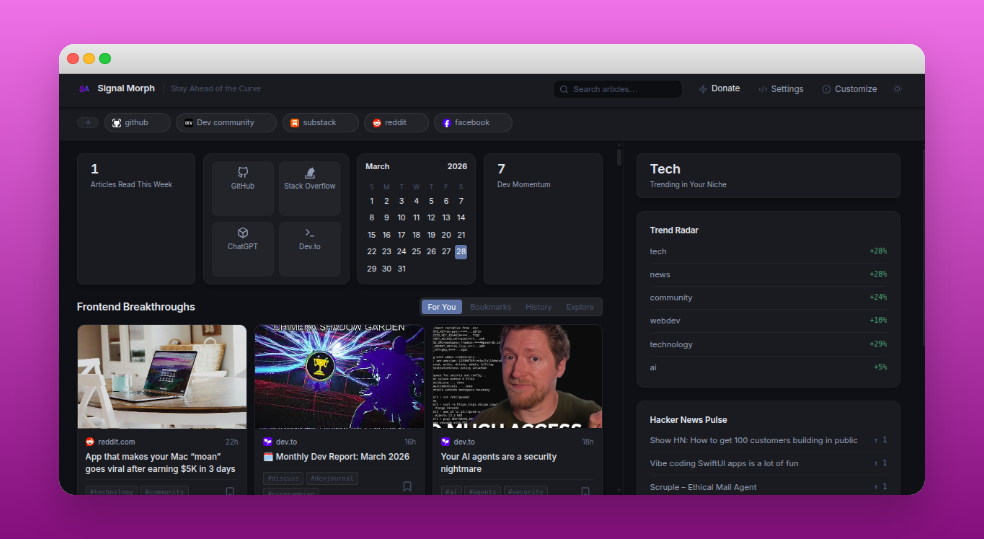Viewport: 984px width, 539px height.
Task: Click the reddit.com source icon on card
Action: [90, 442]
